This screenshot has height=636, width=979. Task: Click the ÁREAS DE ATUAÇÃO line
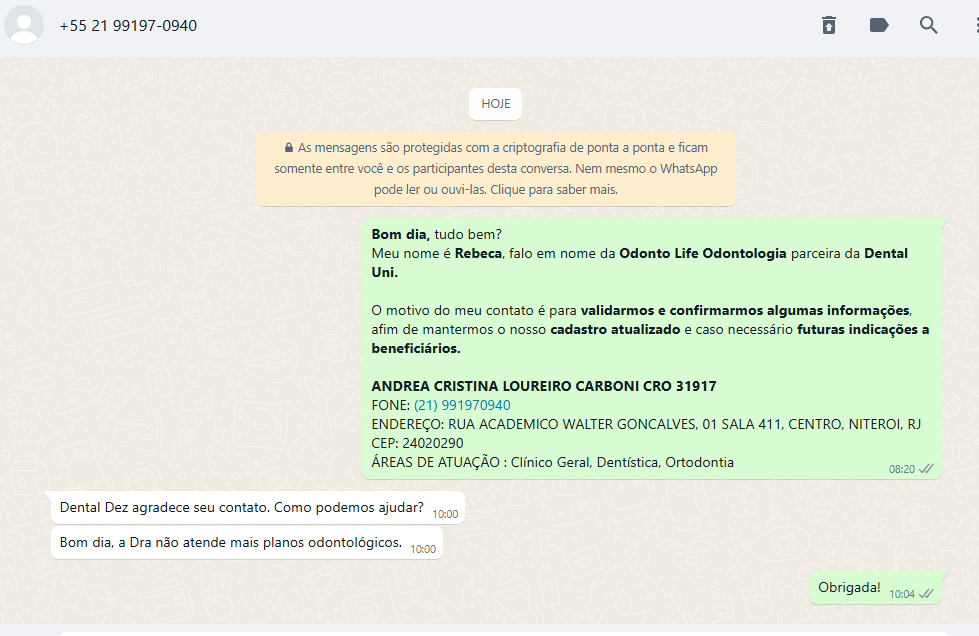point(553,462)
